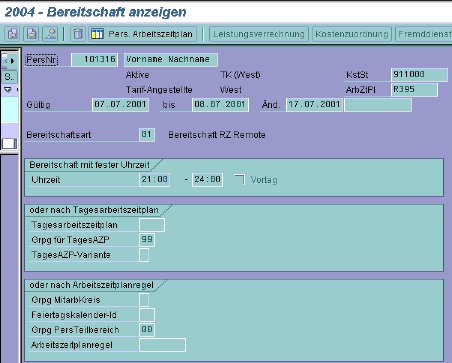The width and height of the screenshot is (452, 363).
Task: Click the faint left arrow in left side panel
Action: click(x=6, y=61)
